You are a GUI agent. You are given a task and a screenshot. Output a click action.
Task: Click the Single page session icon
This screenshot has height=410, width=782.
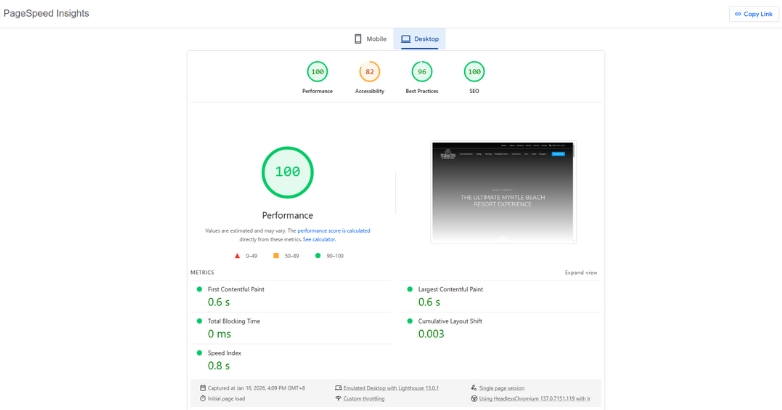pos(474,388)
